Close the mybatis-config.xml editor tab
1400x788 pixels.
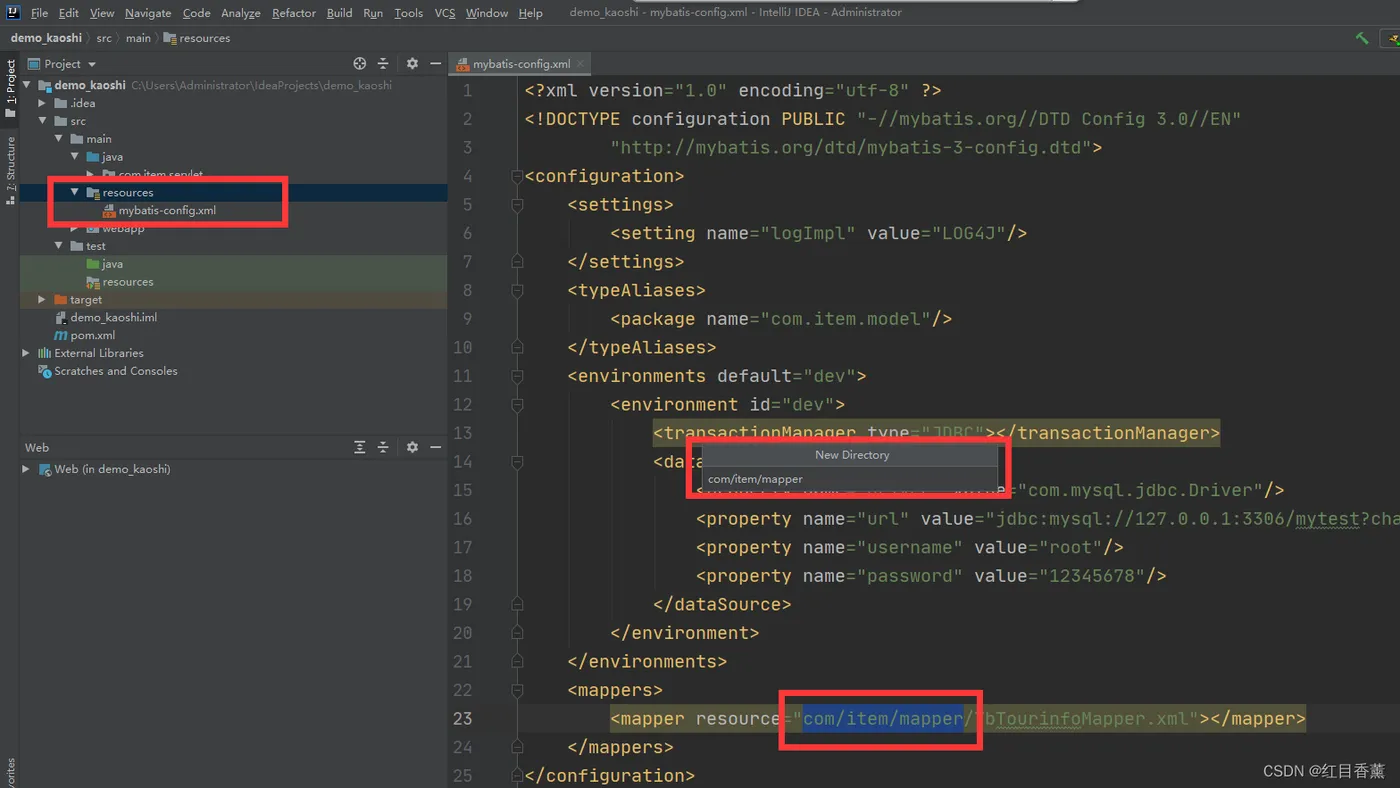[x=581, y=64]
